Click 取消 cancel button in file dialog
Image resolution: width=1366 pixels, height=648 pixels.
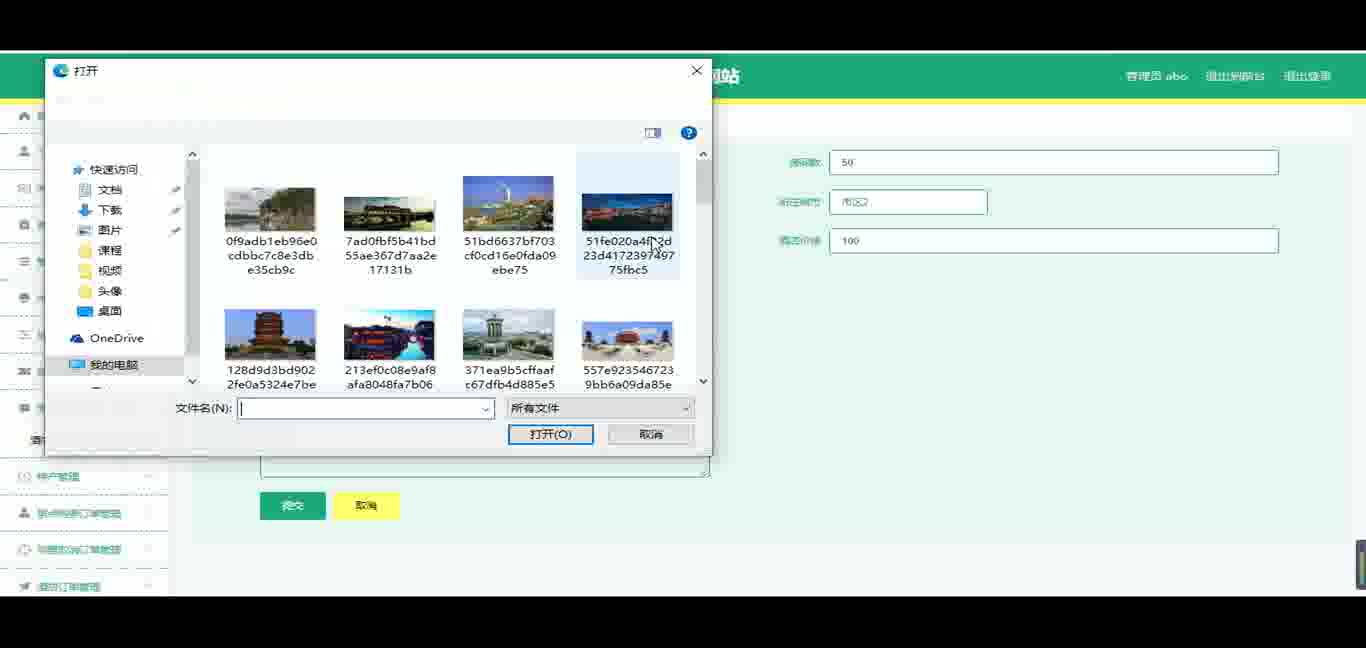click(651, 434)
